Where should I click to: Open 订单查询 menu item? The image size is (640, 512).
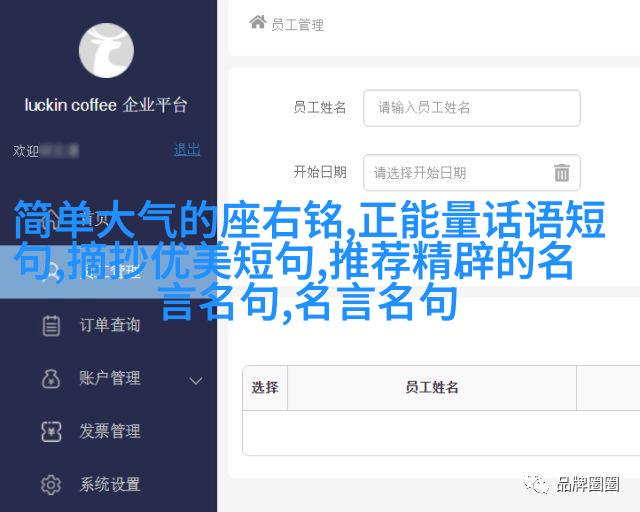click(110, 325)
